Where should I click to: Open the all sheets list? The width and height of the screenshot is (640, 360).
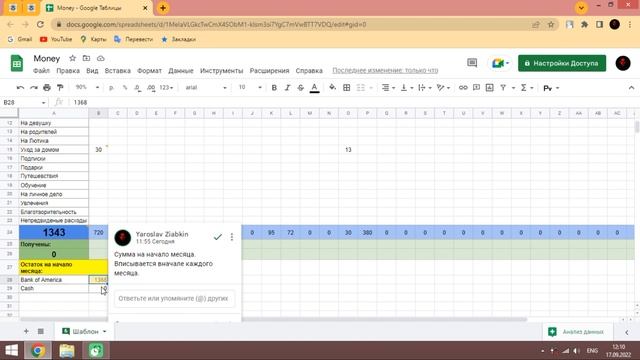click(x=40, y=331)
